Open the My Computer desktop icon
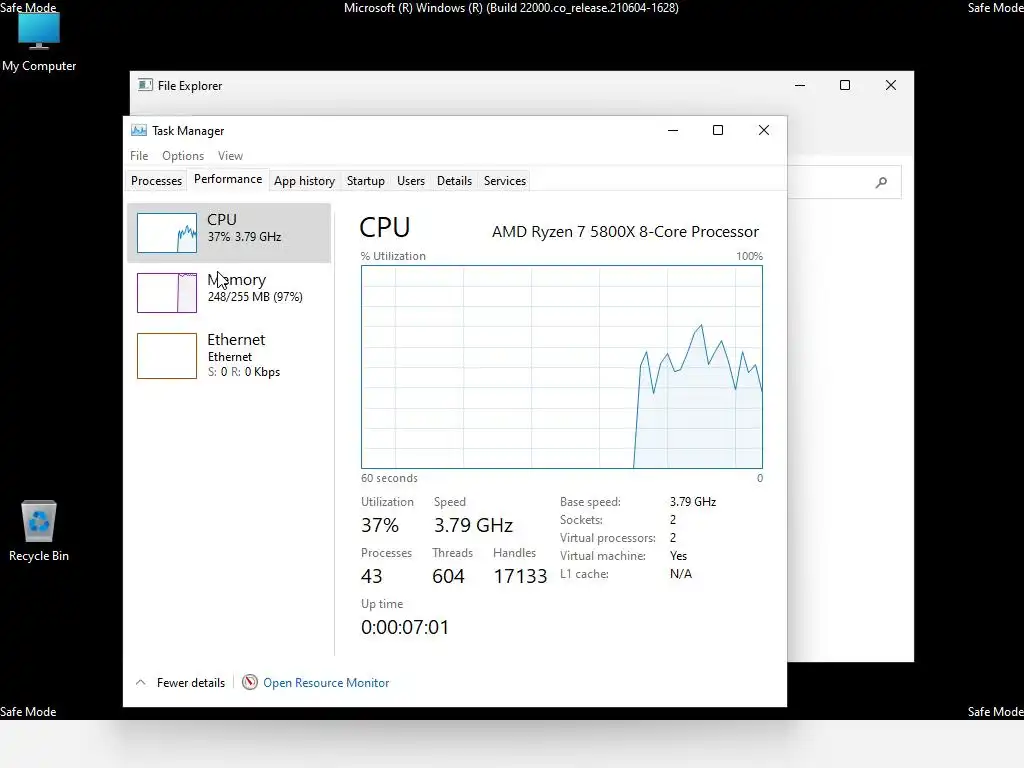The image size is (1024, 768). pos(39,42)
